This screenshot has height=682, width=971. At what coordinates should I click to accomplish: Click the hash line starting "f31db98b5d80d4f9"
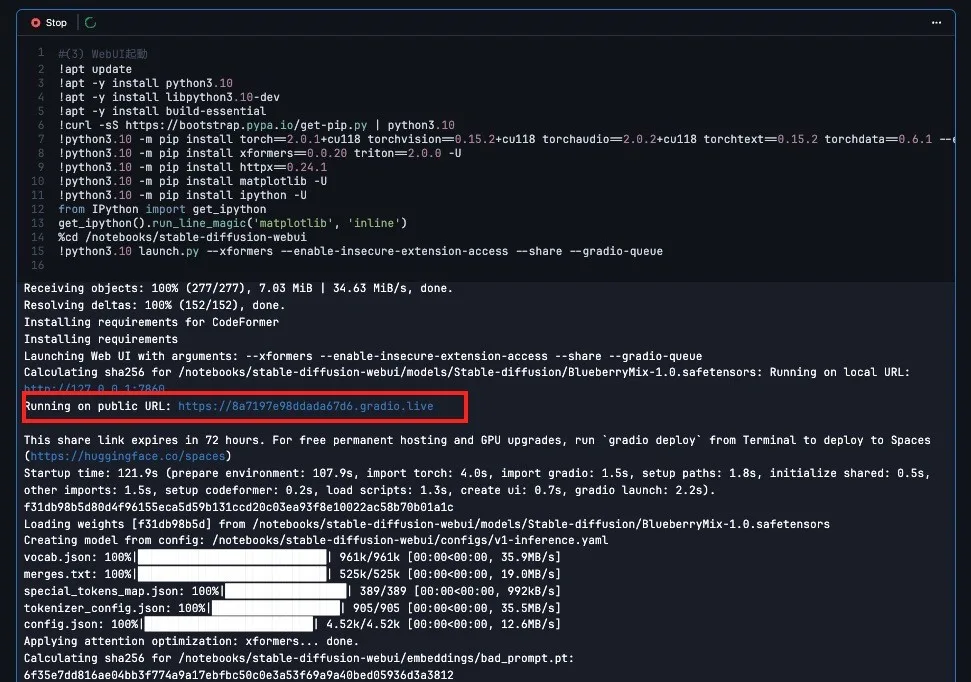[x=238, y=507]
